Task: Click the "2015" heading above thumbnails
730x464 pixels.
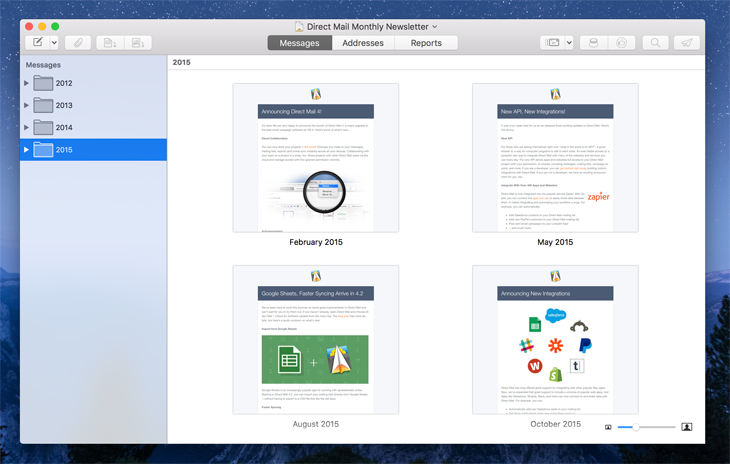Action: pyautogui.click(x=181, y=62)
